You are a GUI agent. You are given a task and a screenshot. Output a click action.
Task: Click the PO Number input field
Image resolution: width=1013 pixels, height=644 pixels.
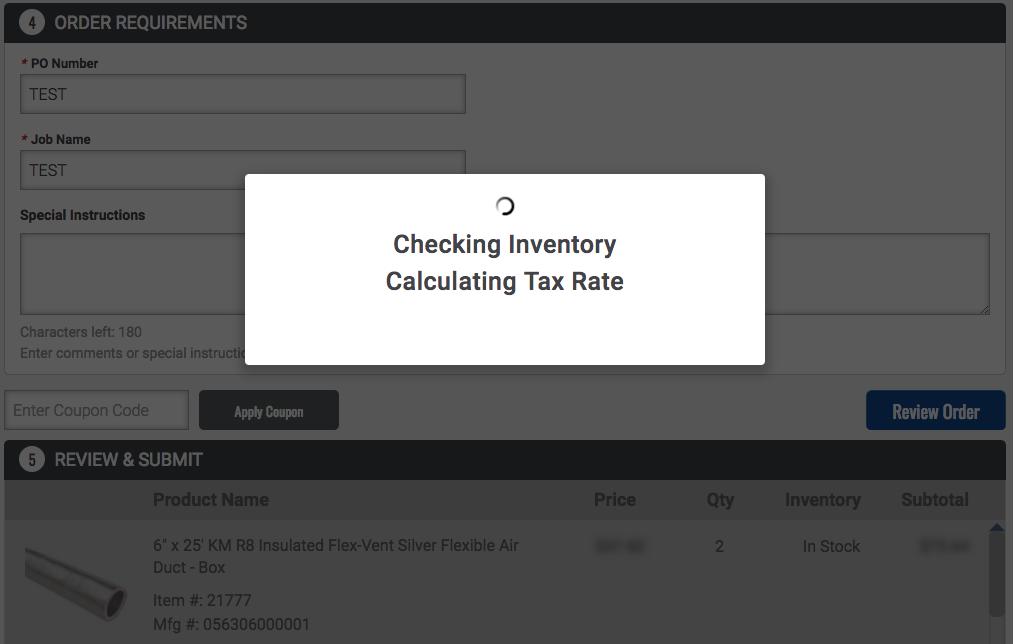tap(243, 94)
